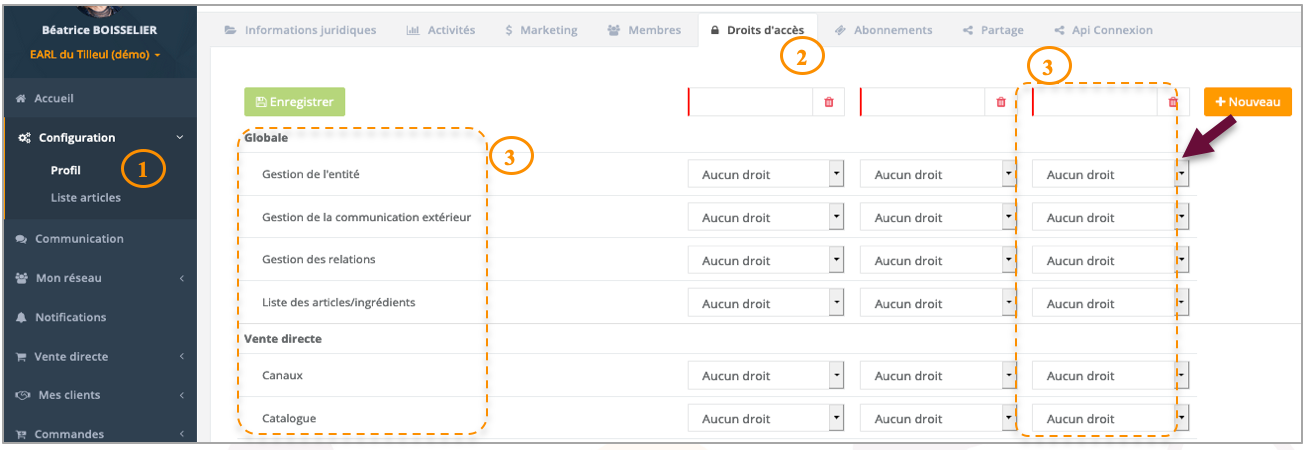Open third column dropdown for Catalogue
The image size is (1307, 450).
pos(1110,419)
